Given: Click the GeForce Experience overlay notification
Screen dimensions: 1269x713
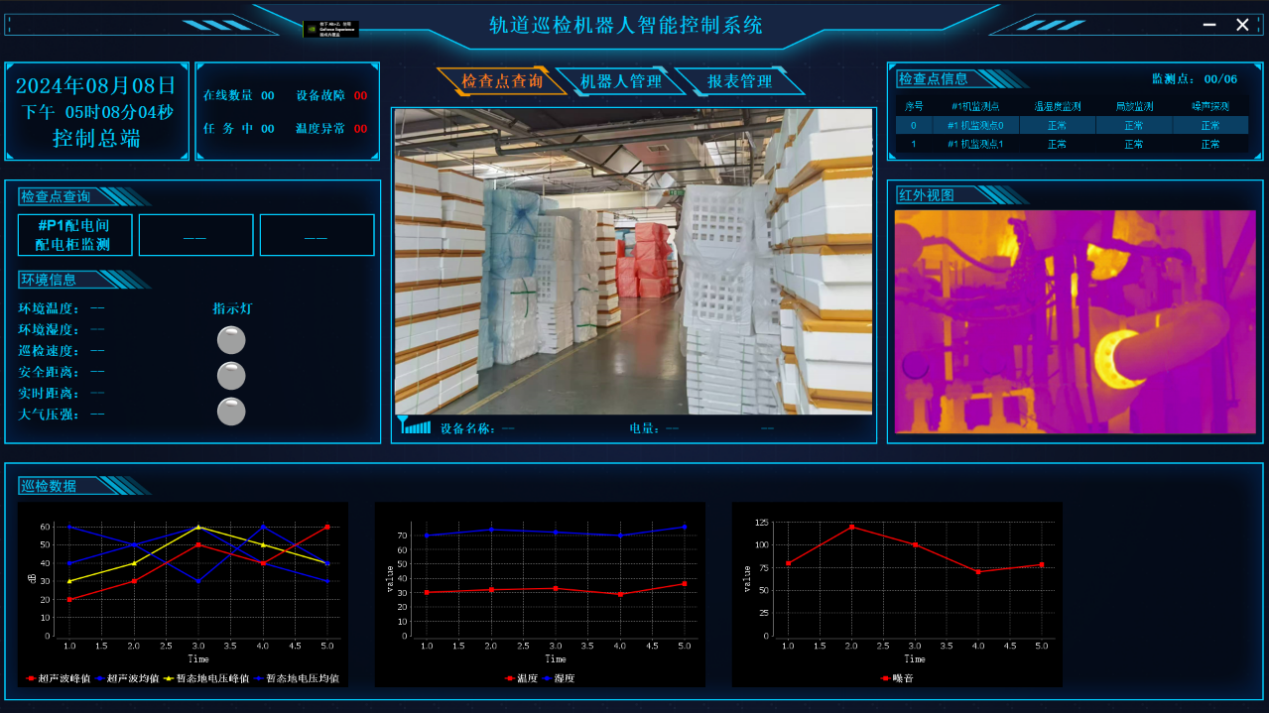Looking at the screenshot, I should (331, 30).
